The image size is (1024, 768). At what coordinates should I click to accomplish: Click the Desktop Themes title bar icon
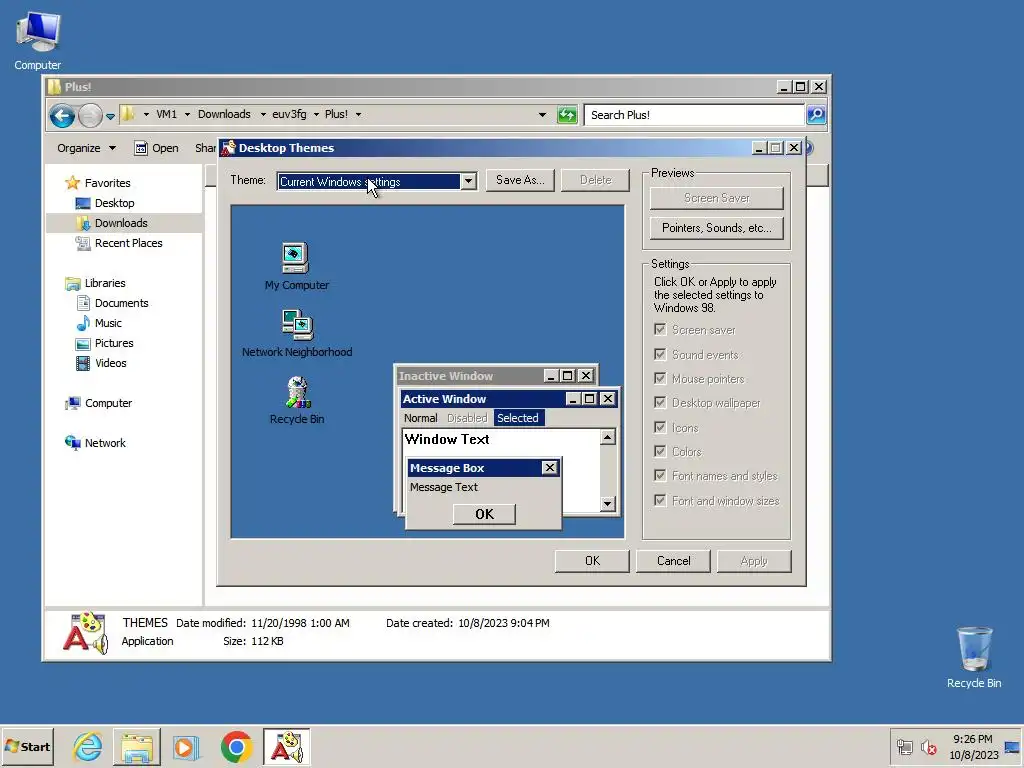[229, 148]
